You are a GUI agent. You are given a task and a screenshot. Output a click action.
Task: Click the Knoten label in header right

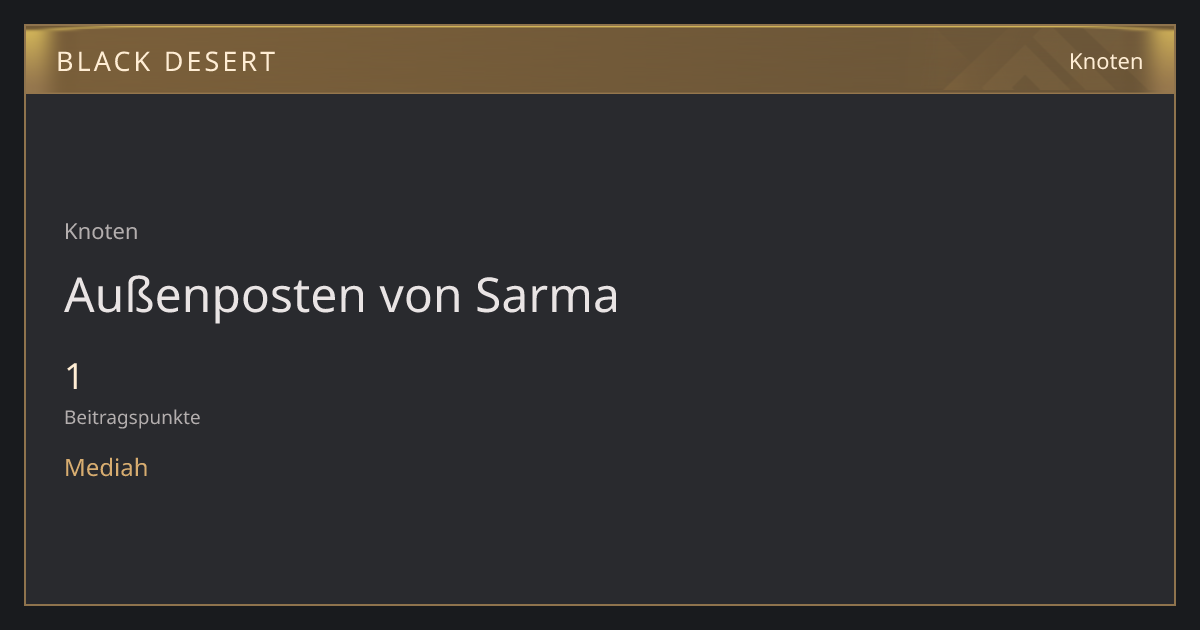point(1106,61)
